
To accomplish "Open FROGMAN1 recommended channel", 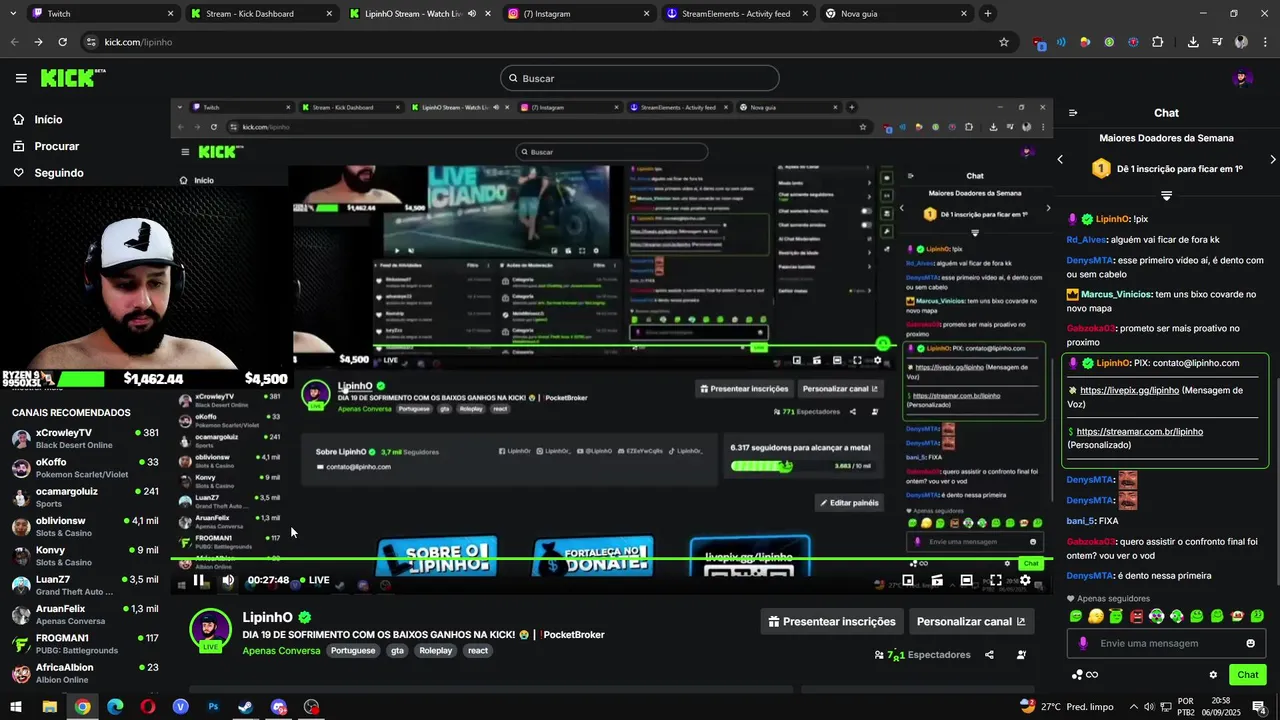I will (x=85, y=644).
